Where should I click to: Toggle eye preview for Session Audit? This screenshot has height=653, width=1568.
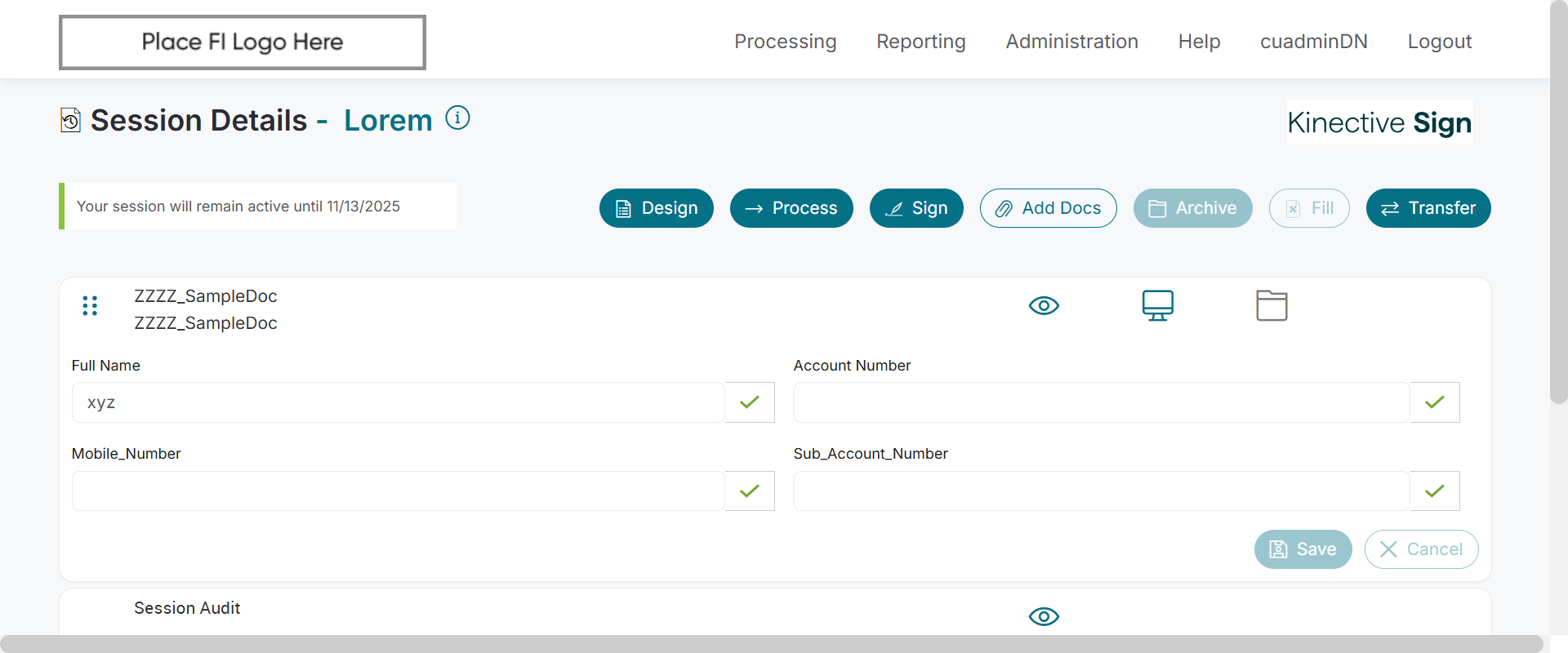point(1044,616)
